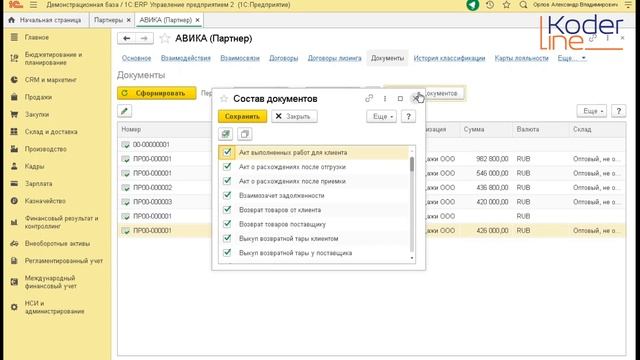Uncheck Возврат товаров поставщику
The height and width of the screenshot is (360, 640).
(x=227, y=224)
